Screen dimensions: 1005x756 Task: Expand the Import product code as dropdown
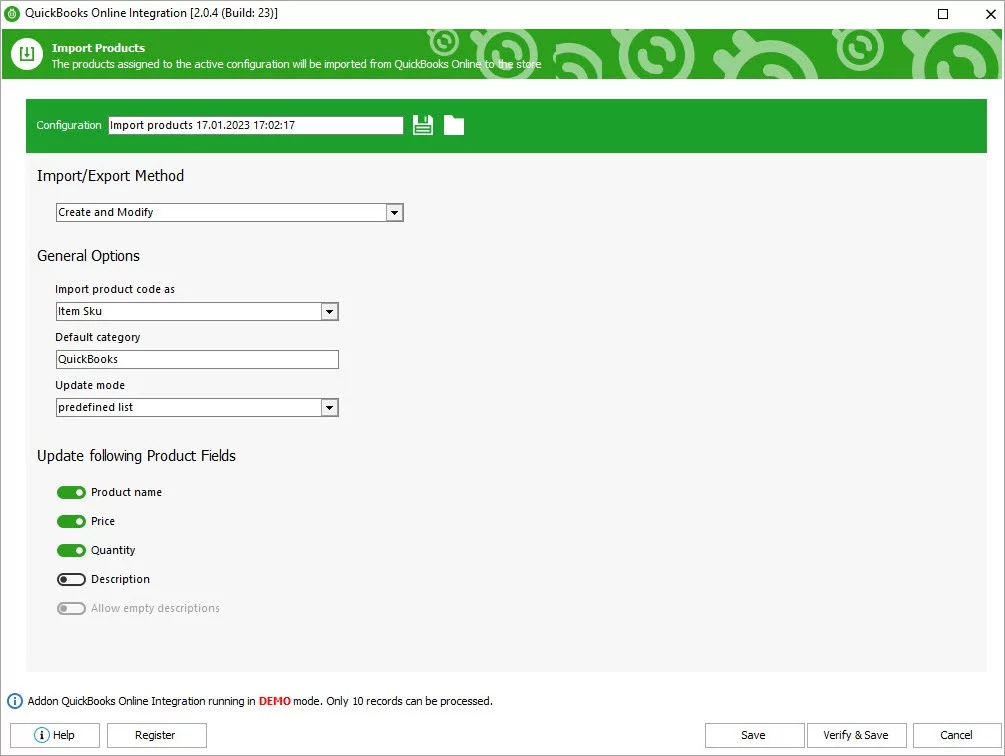pyautogui.click(x=329, y=311)
